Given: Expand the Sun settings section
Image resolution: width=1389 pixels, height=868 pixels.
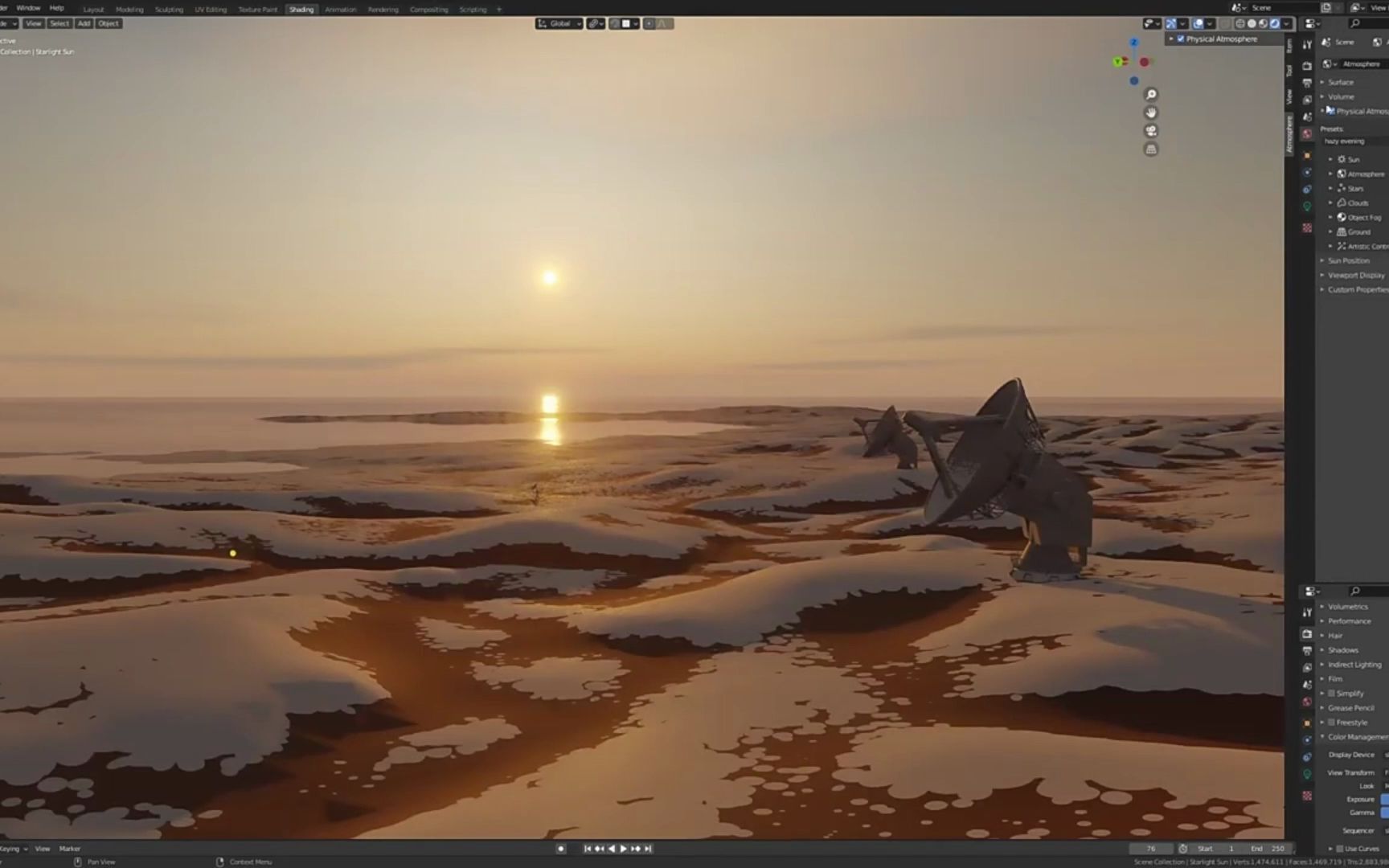Looking at the screenshot, I should pyautogui.click(x=1354, y=159).
